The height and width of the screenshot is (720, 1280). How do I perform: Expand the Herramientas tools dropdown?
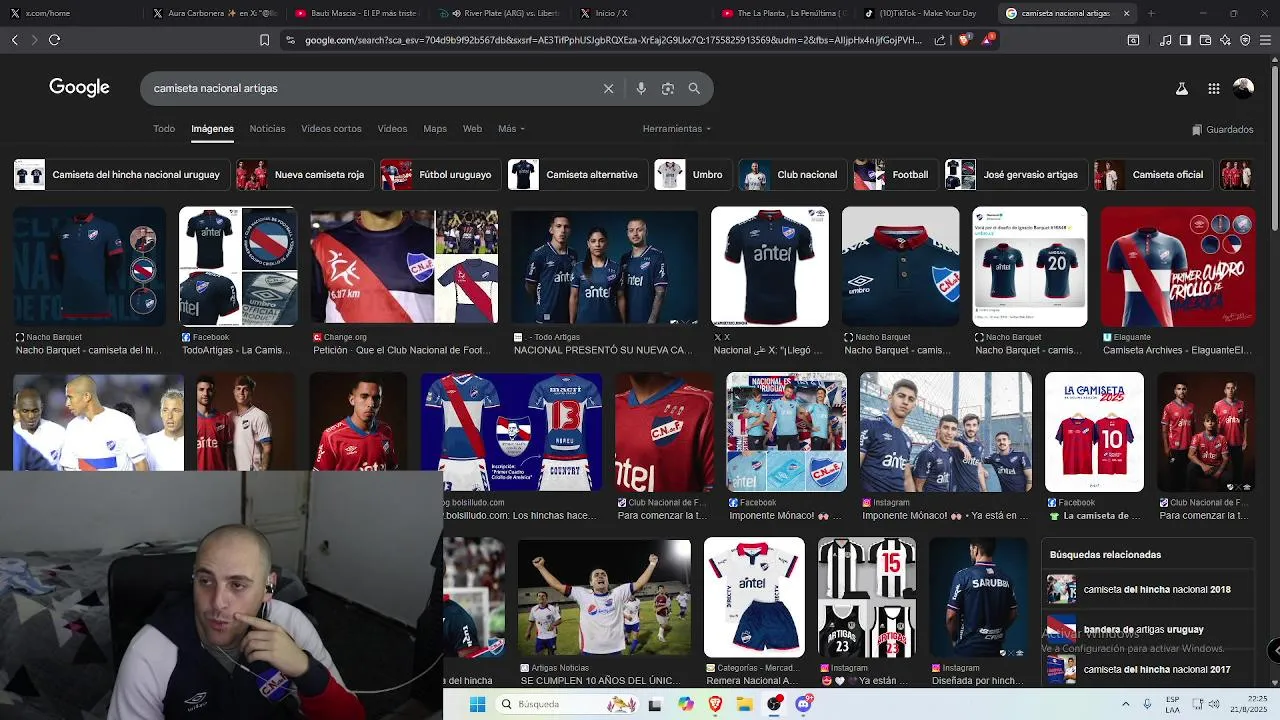click(x=677, y=129)
